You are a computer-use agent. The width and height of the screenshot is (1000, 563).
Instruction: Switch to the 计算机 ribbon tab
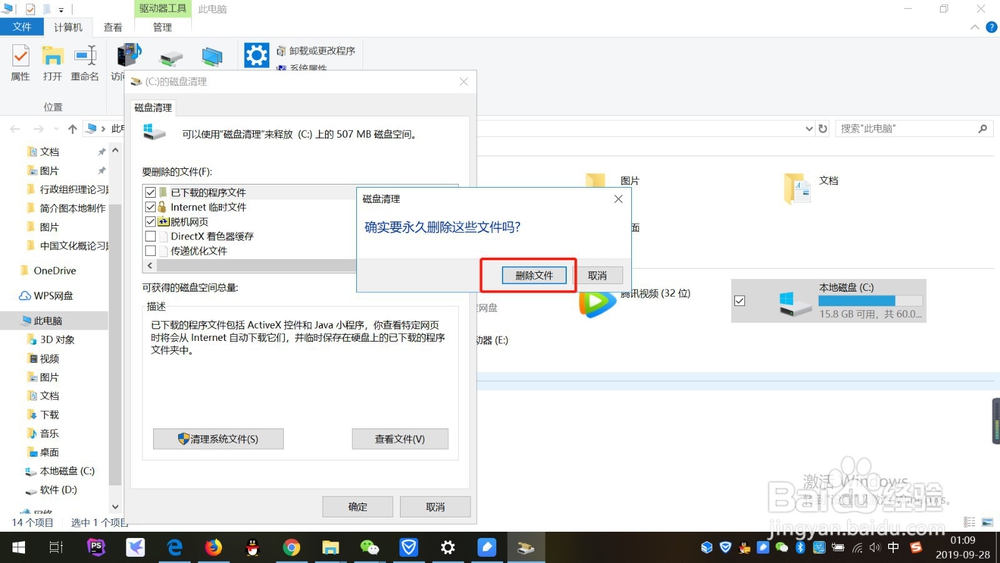[68, 27]
